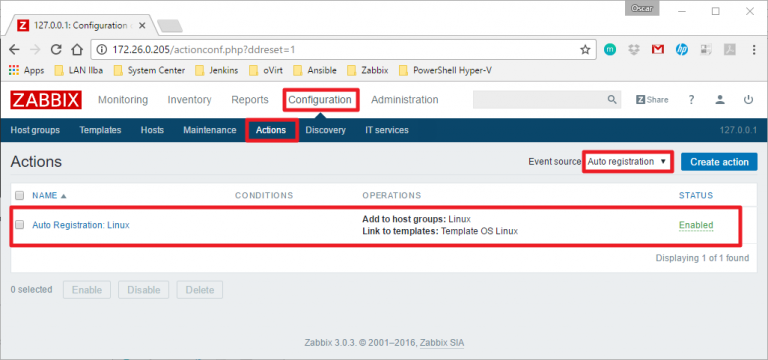This screenshot has width=768, height=360.
Task: Click inside the Zabbix search field
Action: pos(539,99)
